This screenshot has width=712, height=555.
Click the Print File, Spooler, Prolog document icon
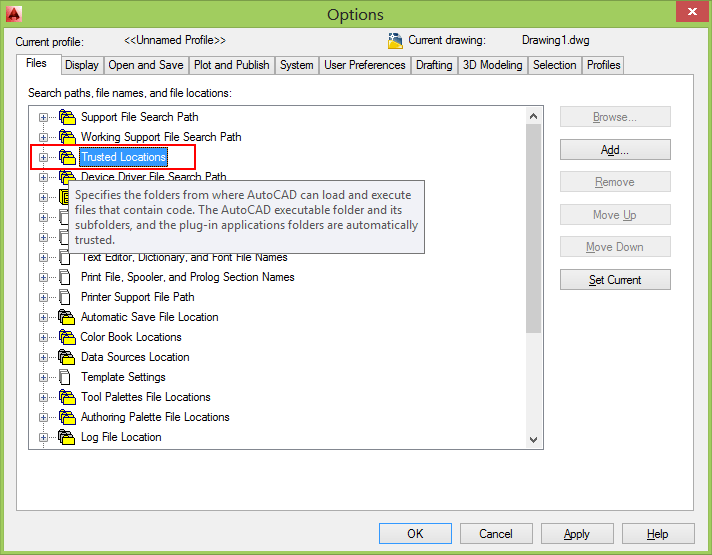[65, 277]
